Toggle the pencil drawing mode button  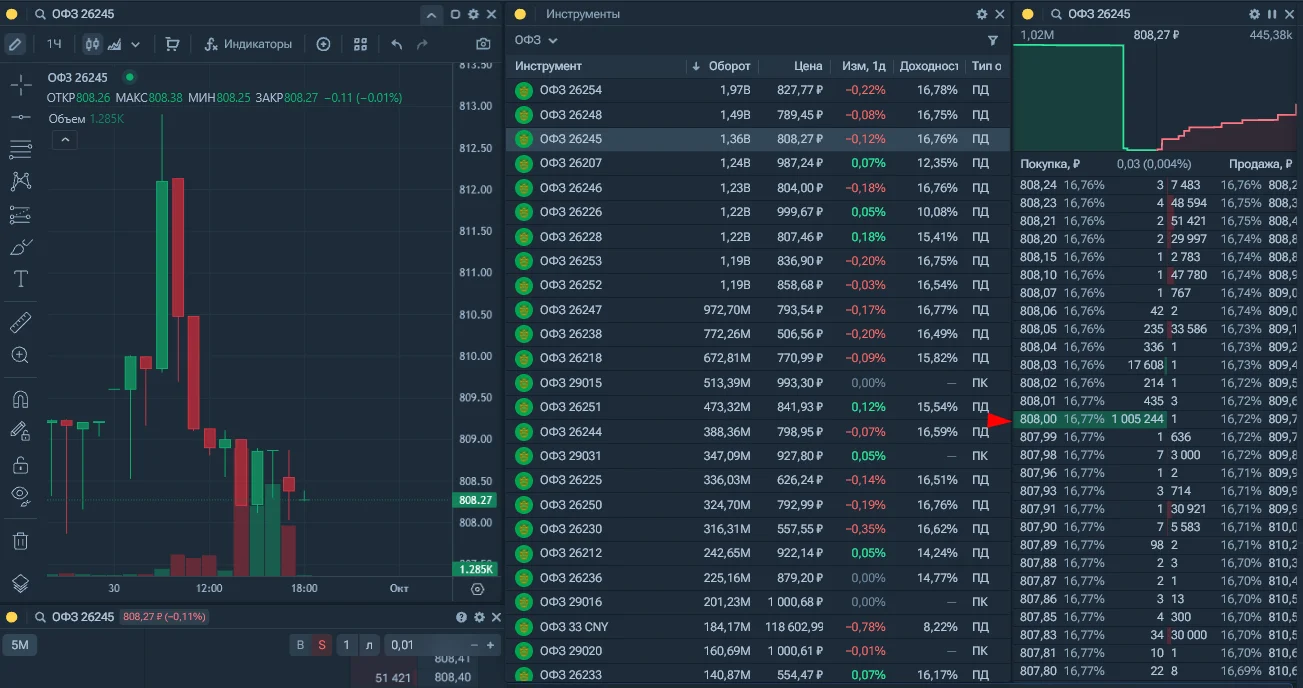pos(15,44)
